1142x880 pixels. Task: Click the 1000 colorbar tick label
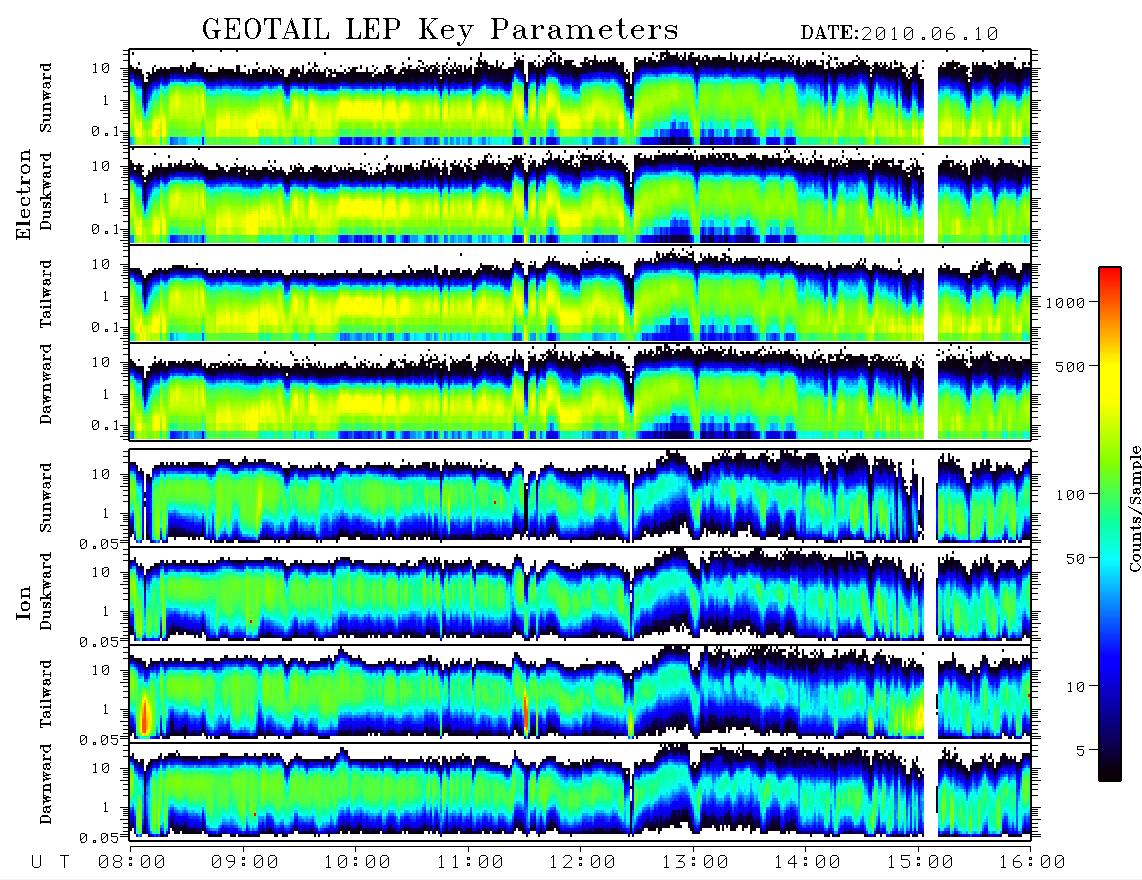coord(1065,303)
